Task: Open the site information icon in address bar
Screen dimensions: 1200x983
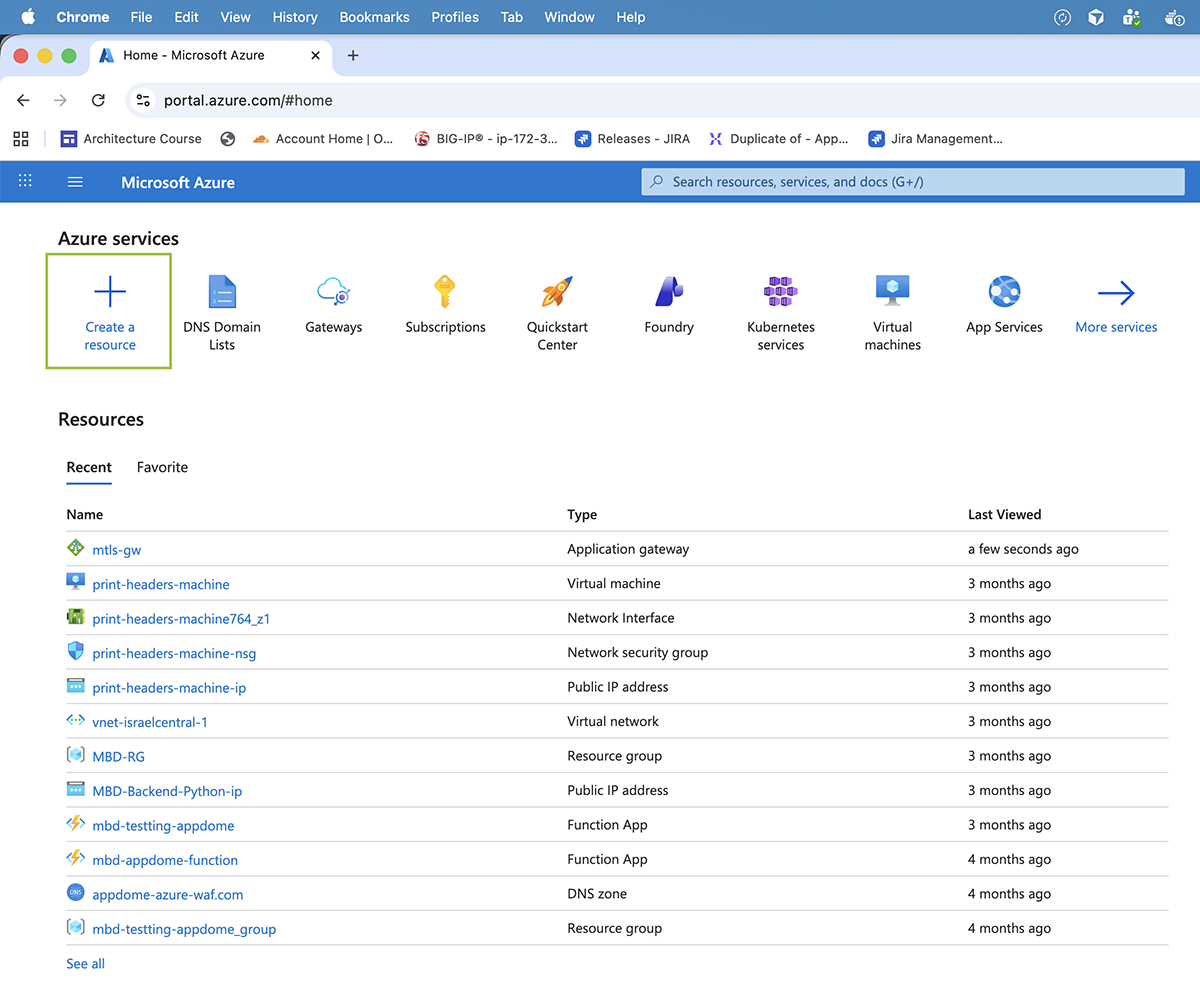Action: (143, 100)
